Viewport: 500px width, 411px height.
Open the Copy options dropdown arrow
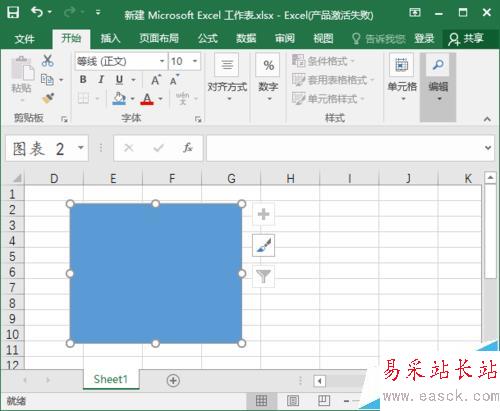[x=61, y=80]
